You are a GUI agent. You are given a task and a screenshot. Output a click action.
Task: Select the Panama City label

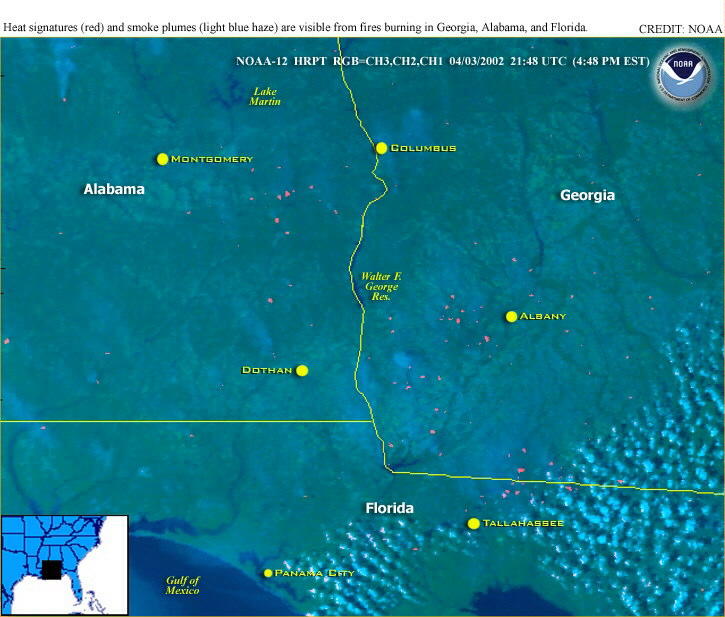(314, 573)
